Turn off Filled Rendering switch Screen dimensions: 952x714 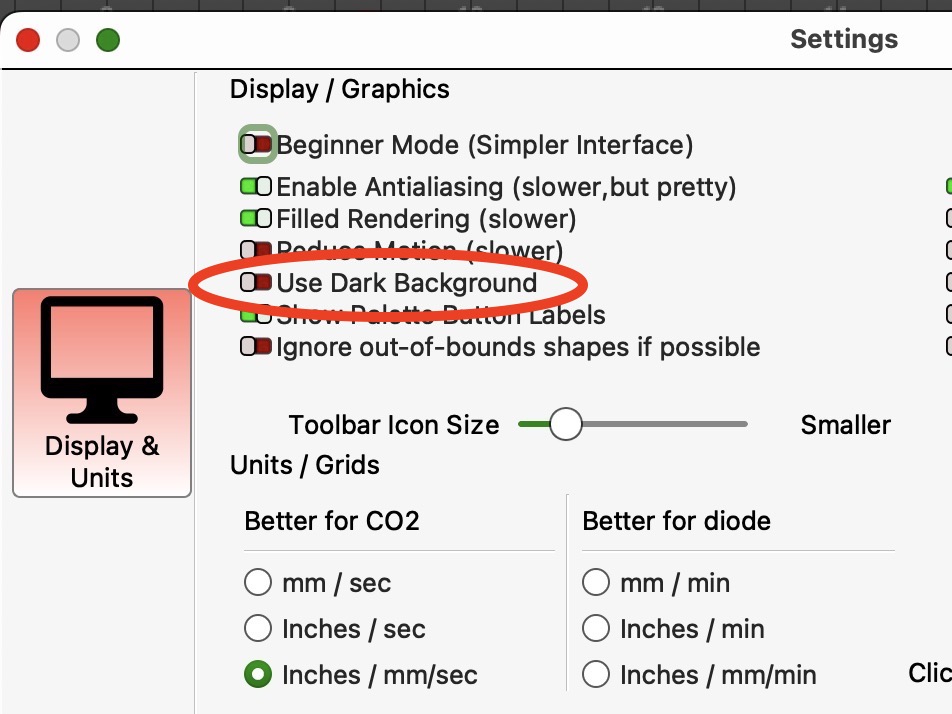pyautogui.click(x=256, y=218)
